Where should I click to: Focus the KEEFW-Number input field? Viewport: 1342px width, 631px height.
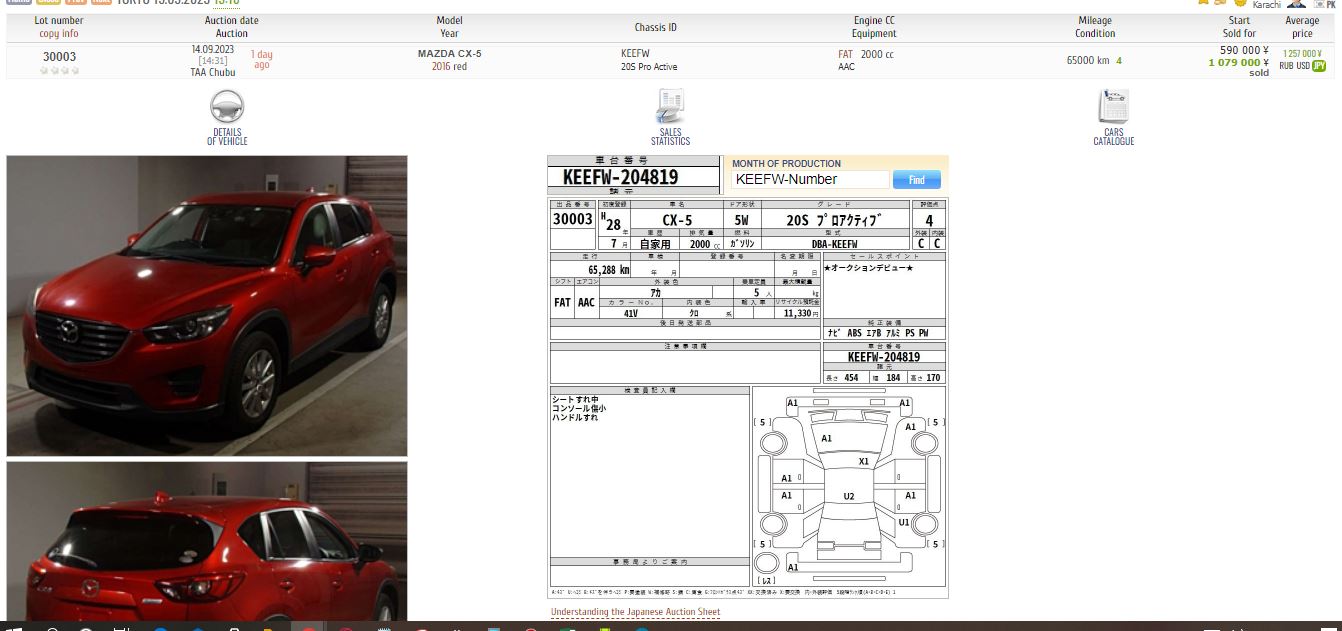click(x=810, y=180)
